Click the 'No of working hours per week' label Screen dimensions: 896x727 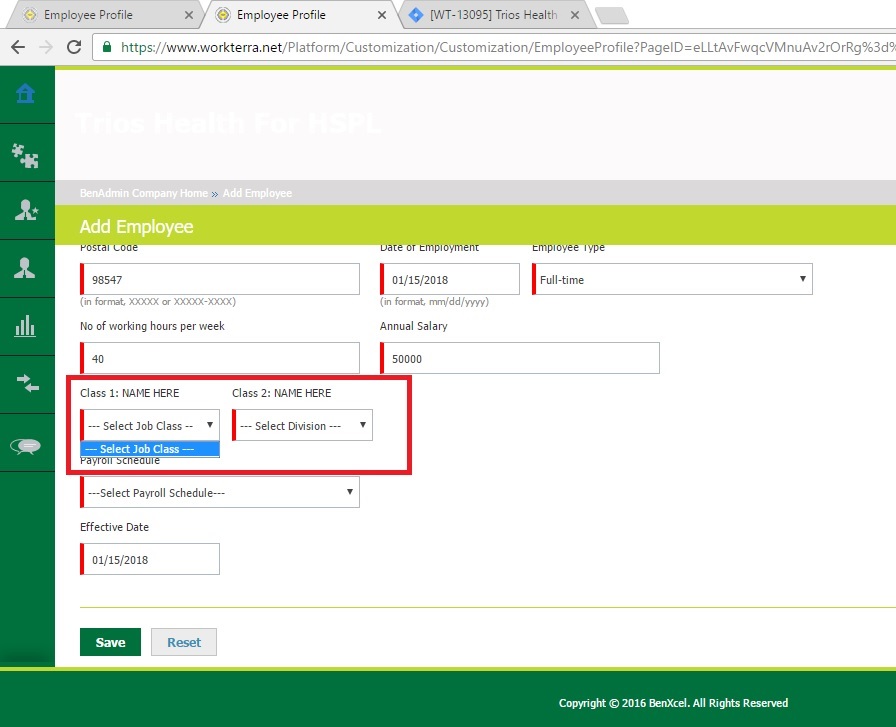[153, 326]
